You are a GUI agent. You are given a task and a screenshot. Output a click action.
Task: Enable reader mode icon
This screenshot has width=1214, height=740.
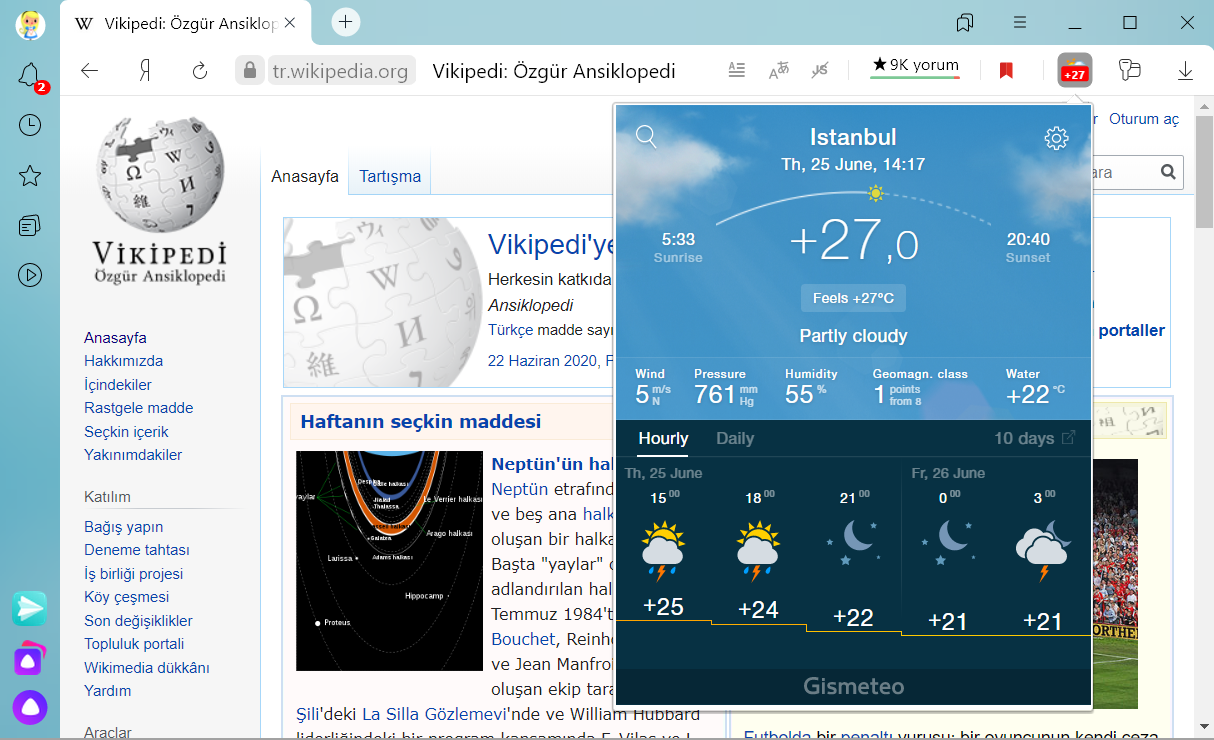tap(737, 70)
